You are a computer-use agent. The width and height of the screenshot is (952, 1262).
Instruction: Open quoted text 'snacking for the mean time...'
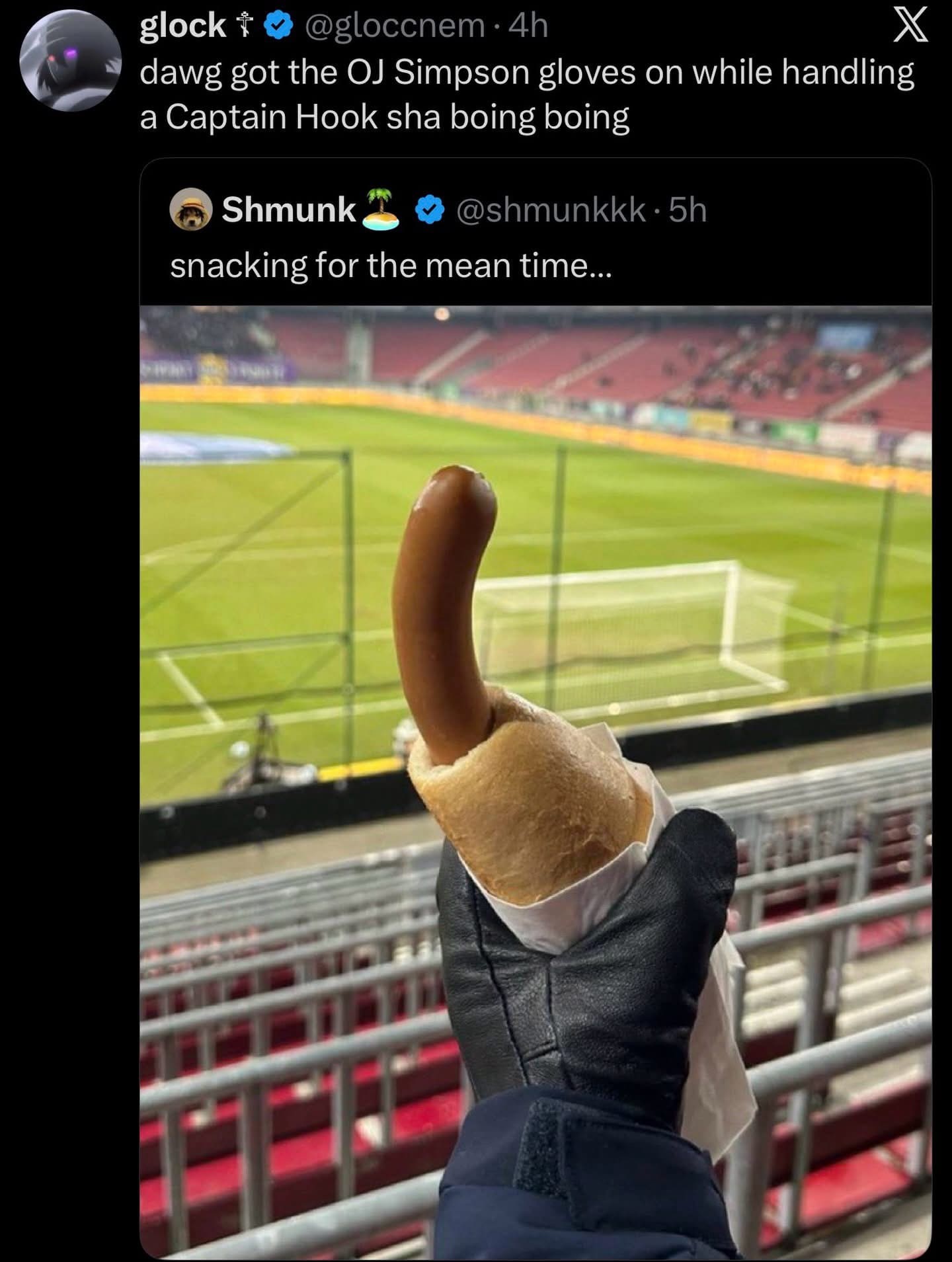tap(391, 266)
